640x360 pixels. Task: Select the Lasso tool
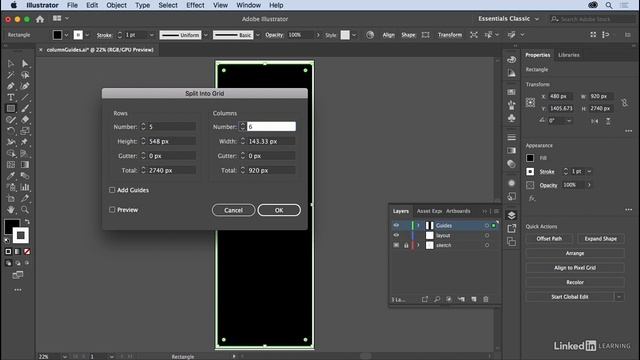[25, 75]
